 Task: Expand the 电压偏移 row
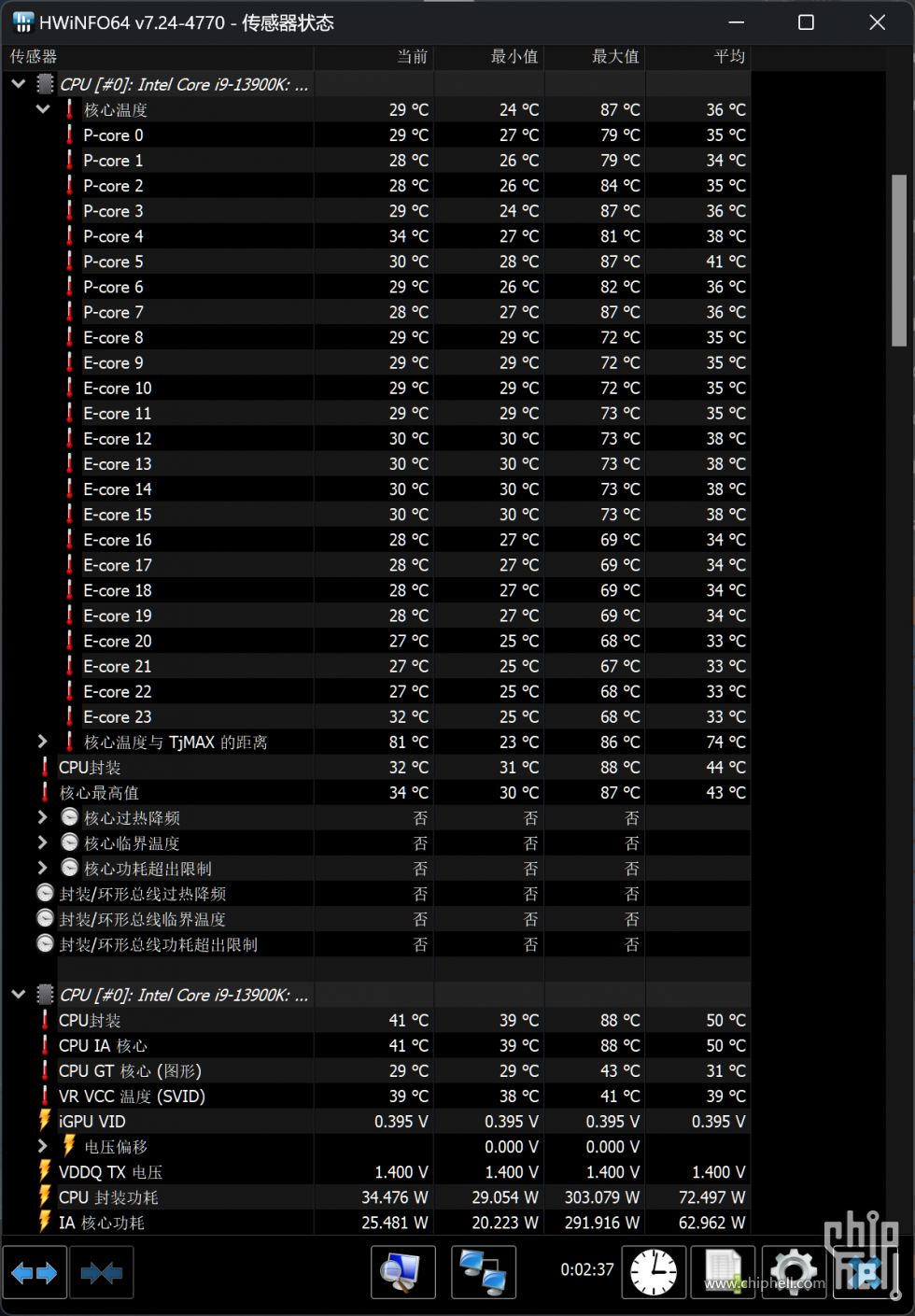click(43, 1146)
